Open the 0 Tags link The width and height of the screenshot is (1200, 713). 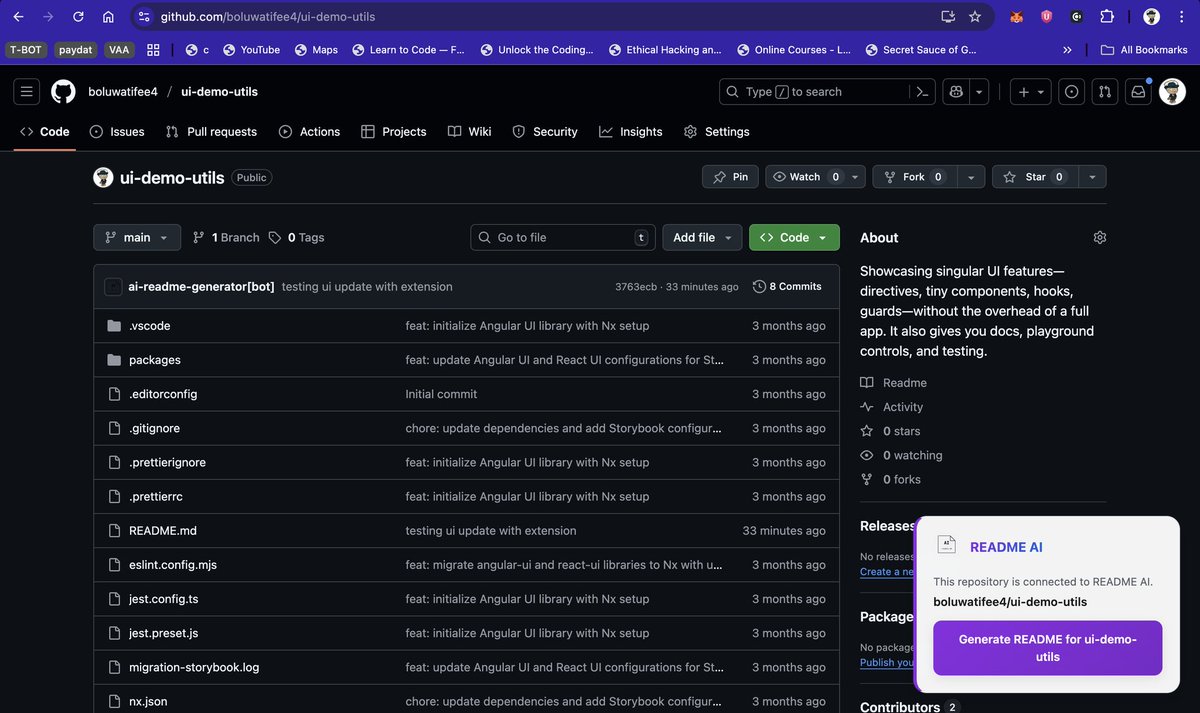click(x=297, y=237)
